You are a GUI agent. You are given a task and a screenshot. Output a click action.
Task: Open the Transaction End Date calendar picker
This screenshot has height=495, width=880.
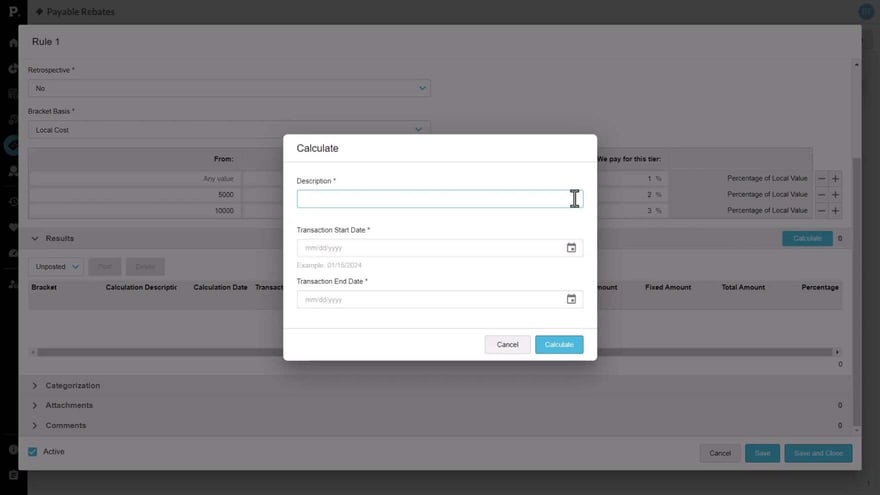pos(571,299)
